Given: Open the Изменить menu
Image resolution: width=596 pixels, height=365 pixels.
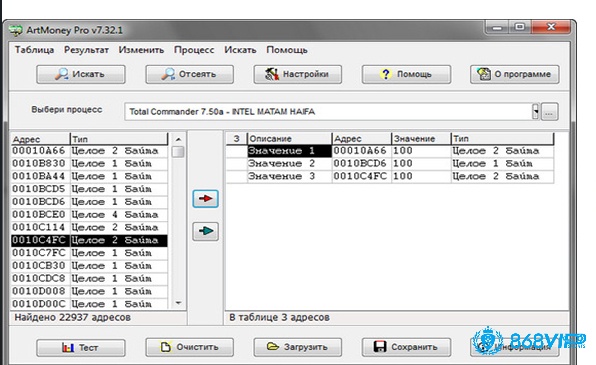Looking at the screenshot, I should click(x=141, y=50).
